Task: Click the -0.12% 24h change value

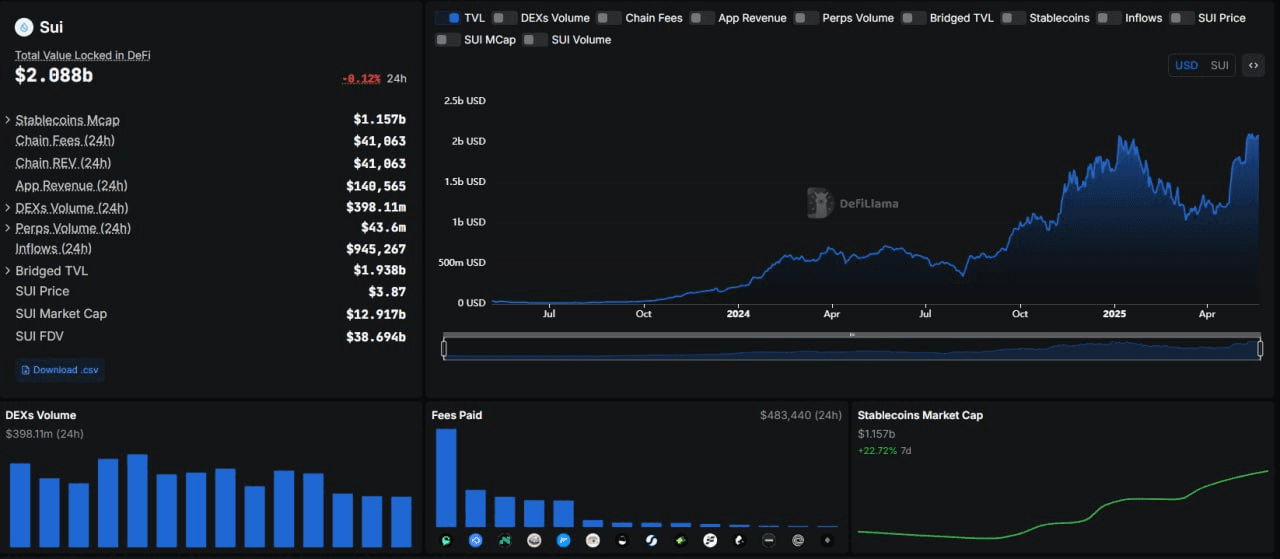Action: 362,78
